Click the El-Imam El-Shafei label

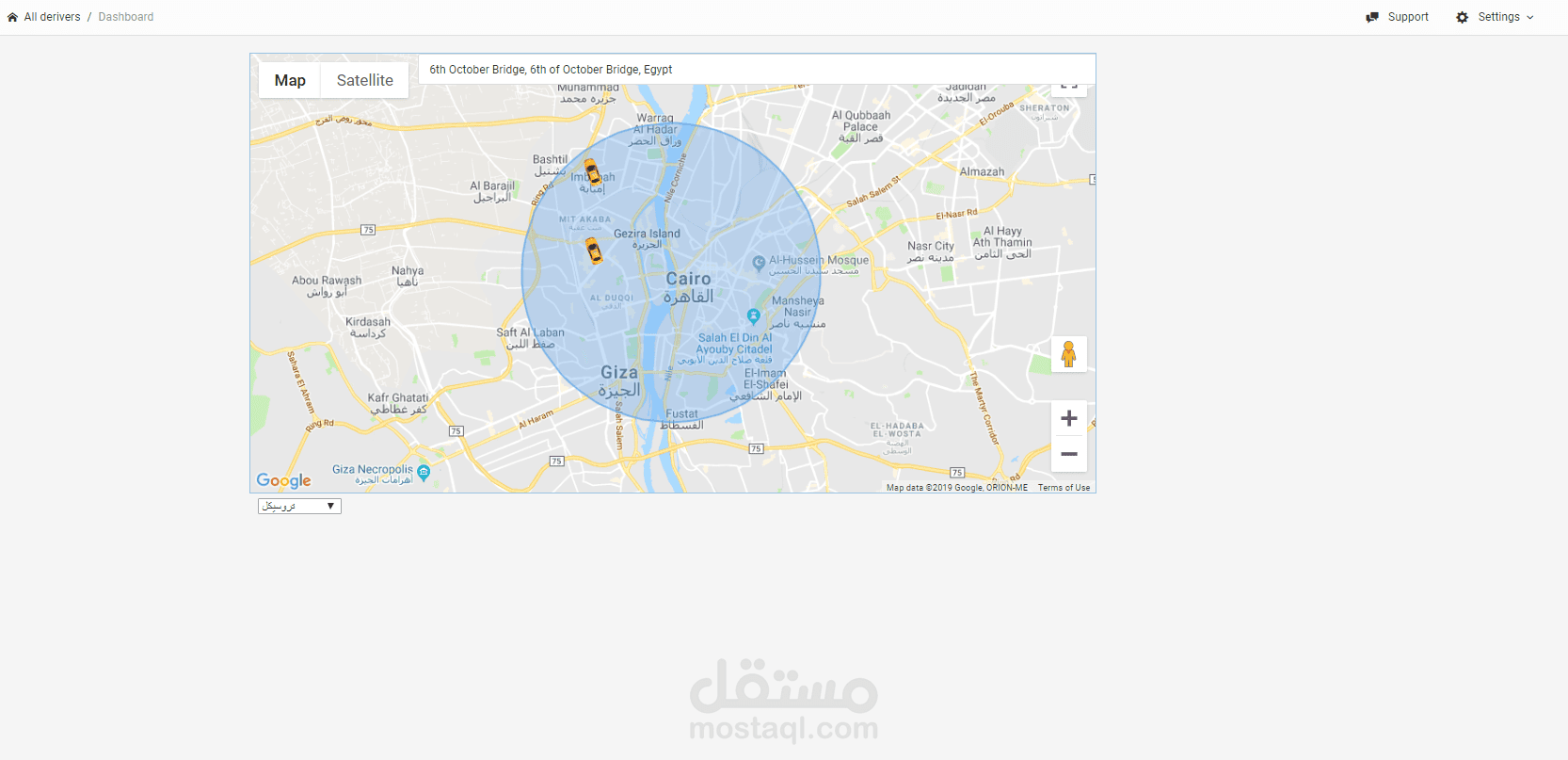click(766, 384)
